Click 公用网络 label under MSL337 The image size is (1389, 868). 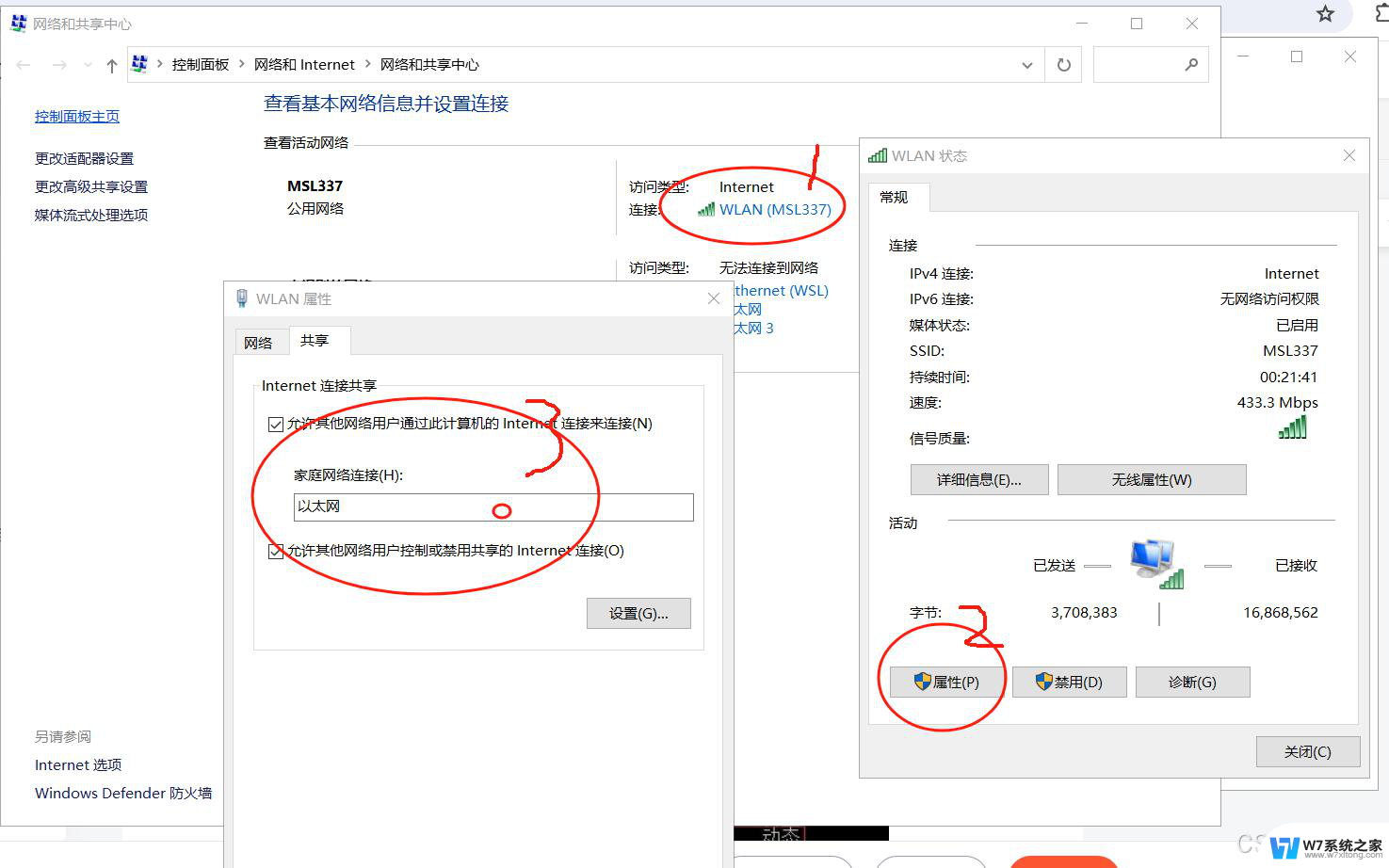point(315,209)
